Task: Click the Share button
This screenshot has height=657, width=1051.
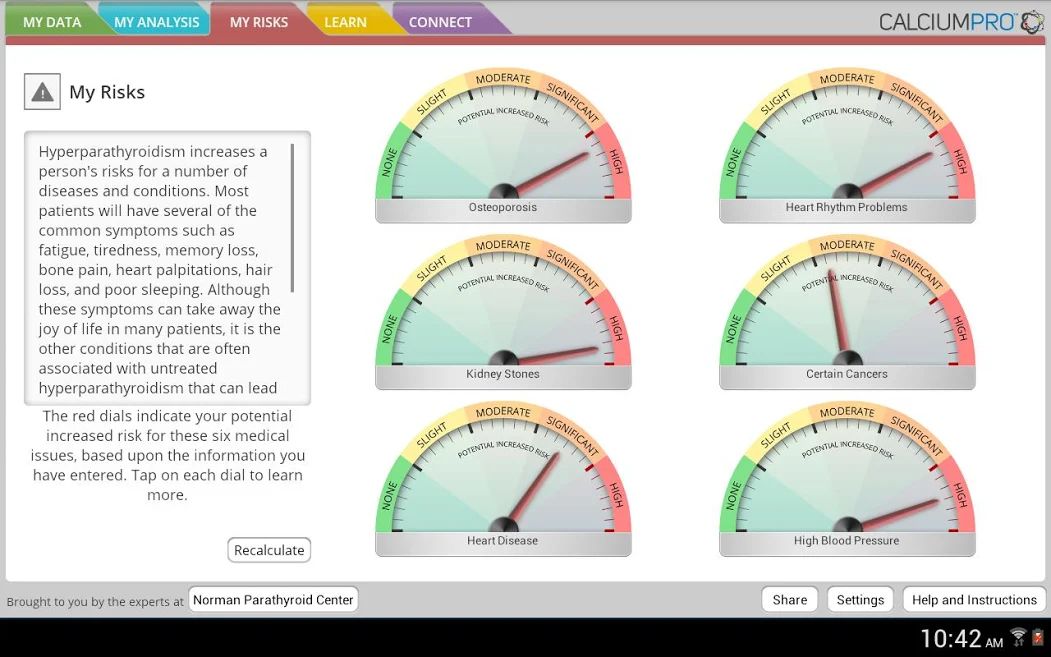Action: point(789,600)
